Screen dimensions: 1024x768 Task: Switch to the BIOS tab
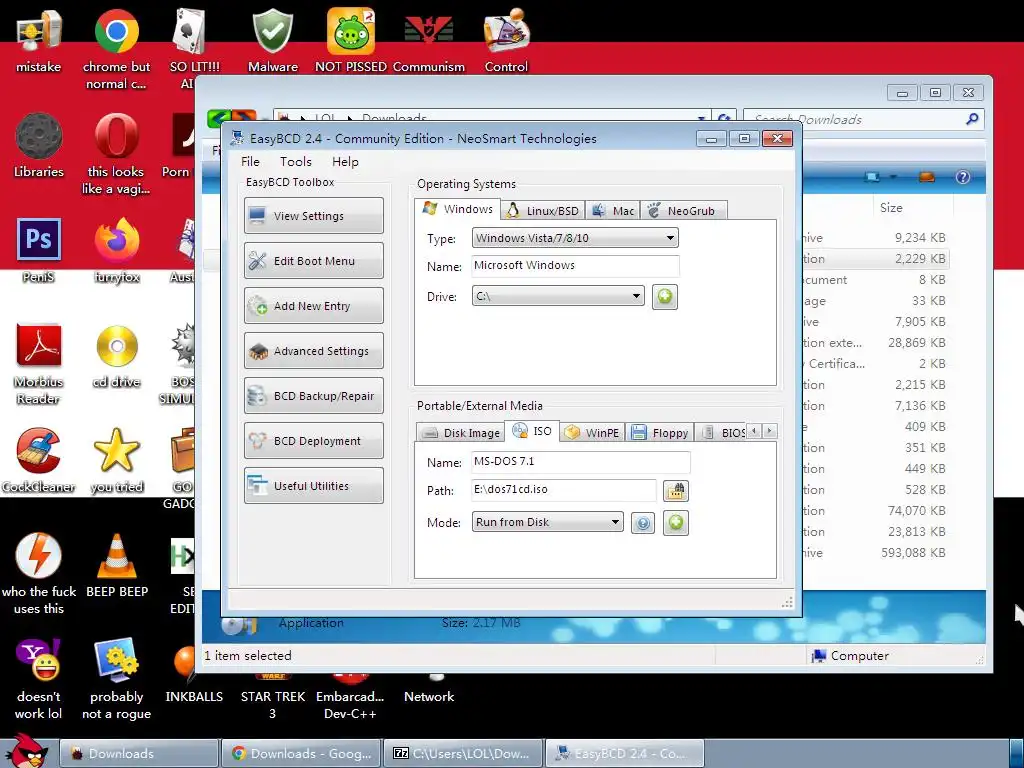pos(722,433)
